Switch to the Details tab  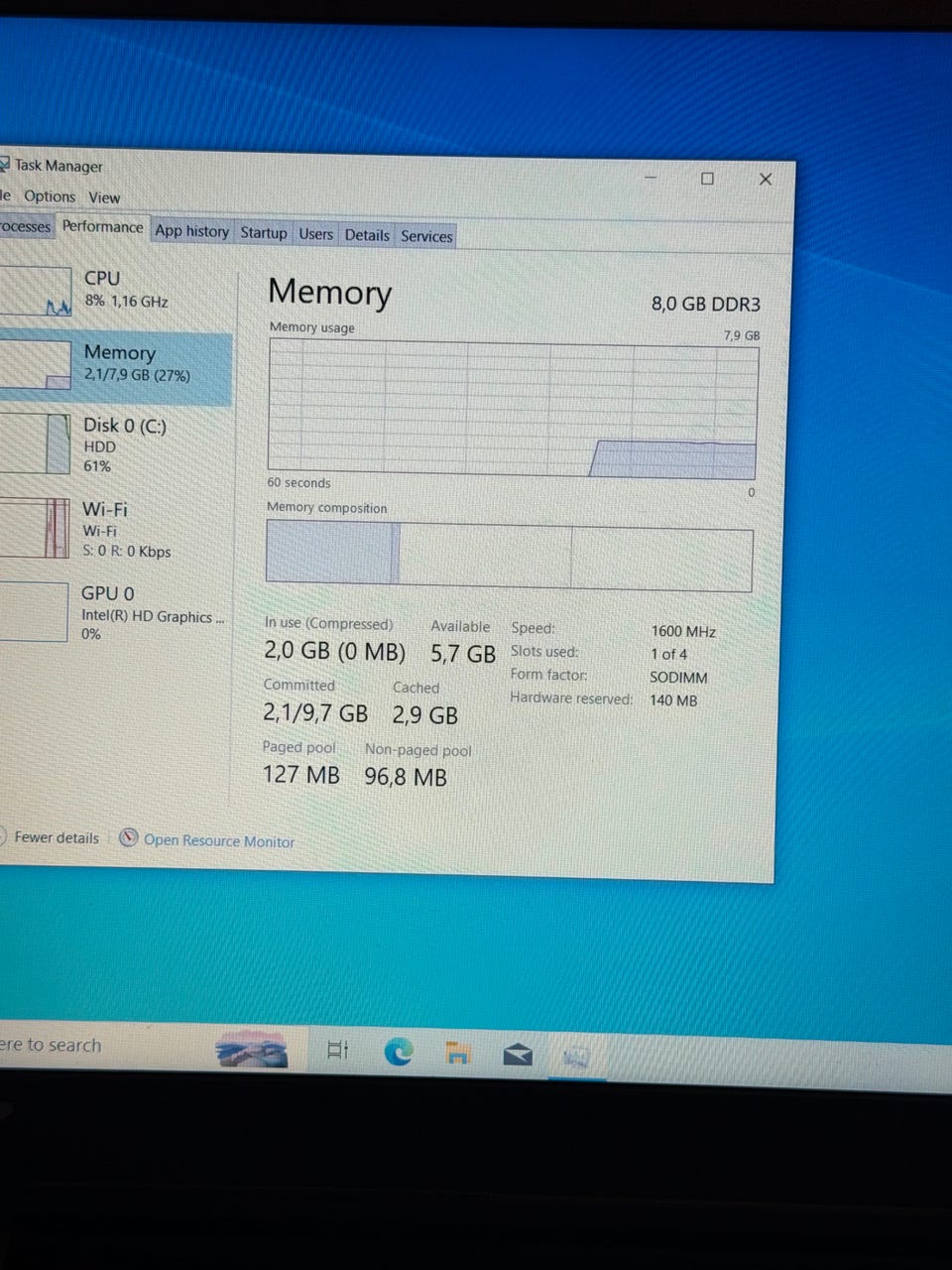click(x=367, y=235)
